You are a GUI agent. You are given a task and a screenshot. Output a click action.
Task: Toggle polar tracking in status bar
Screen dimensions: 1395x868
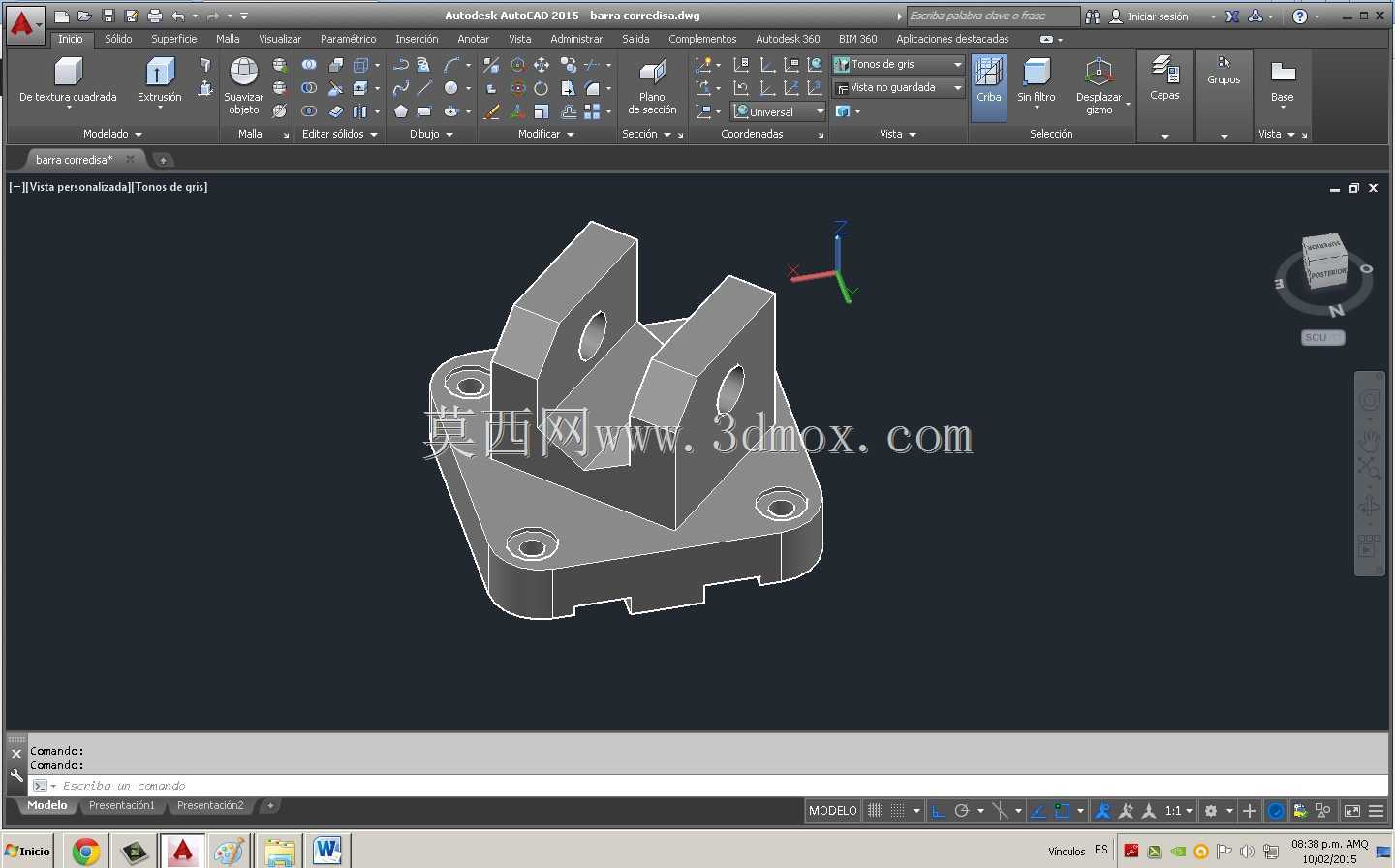pos(962,811)
